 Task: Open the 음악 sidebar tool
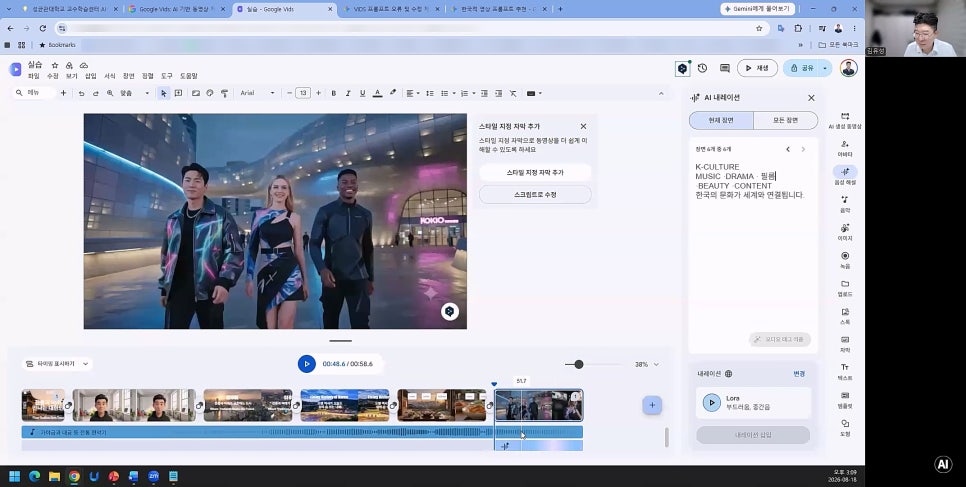point(845,204)
